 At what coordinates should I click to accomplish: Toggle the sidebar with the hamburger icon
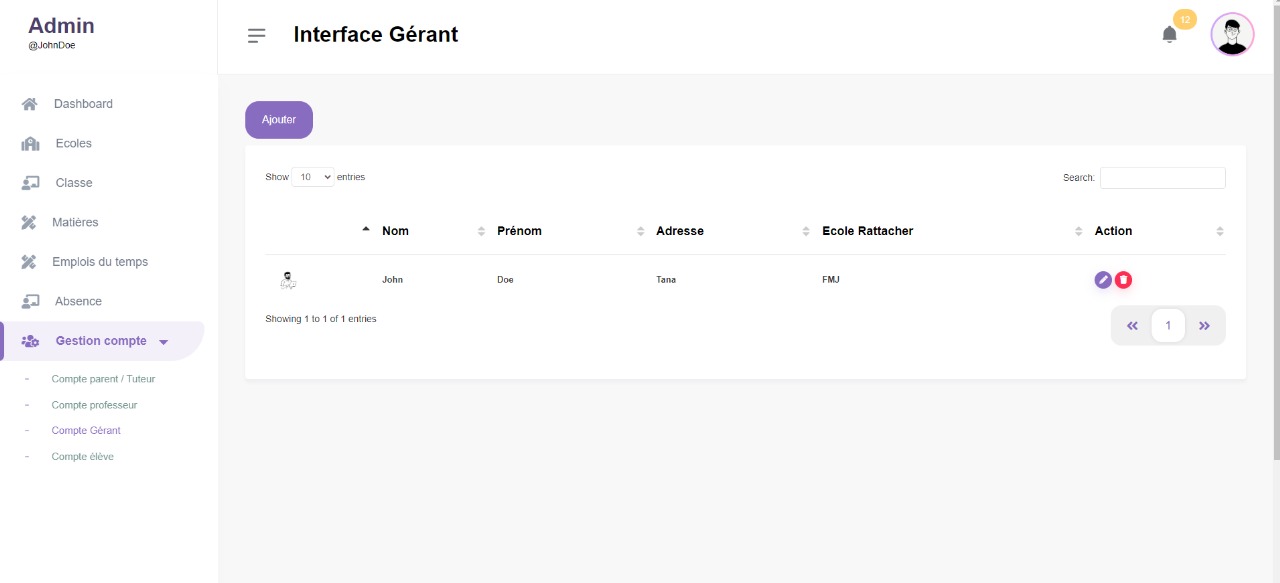[x=257, y=35]
